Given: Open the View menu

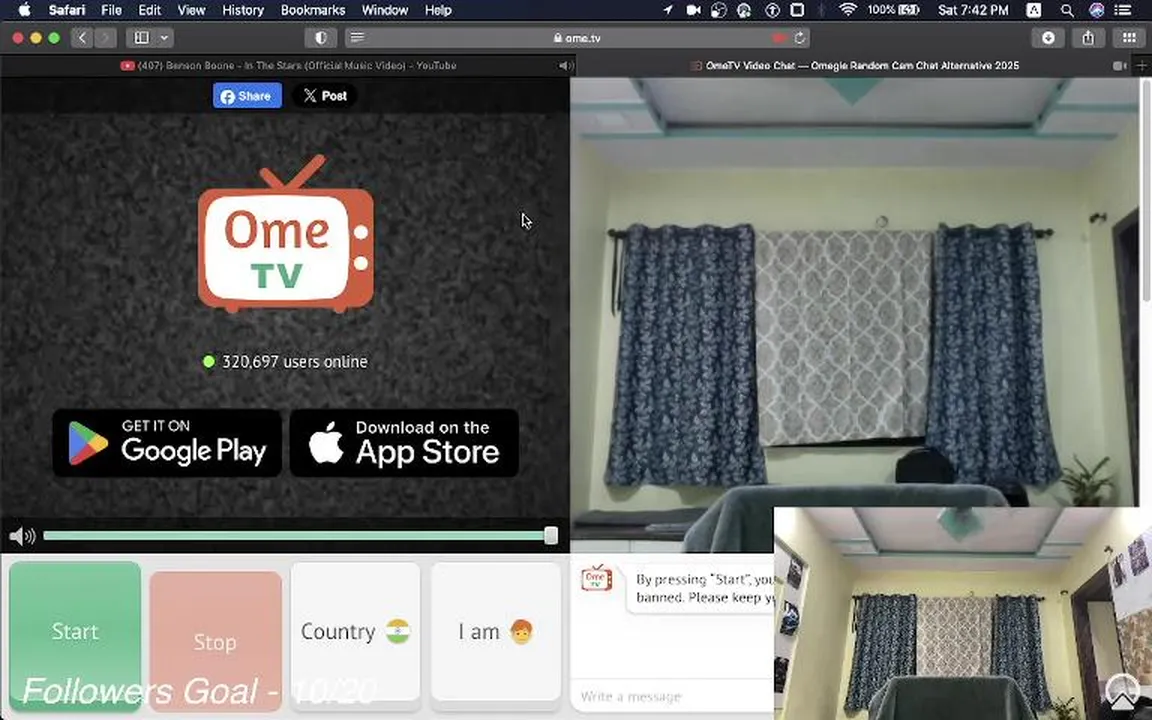Looking at the screenshot, I should (x=191, y=10).
